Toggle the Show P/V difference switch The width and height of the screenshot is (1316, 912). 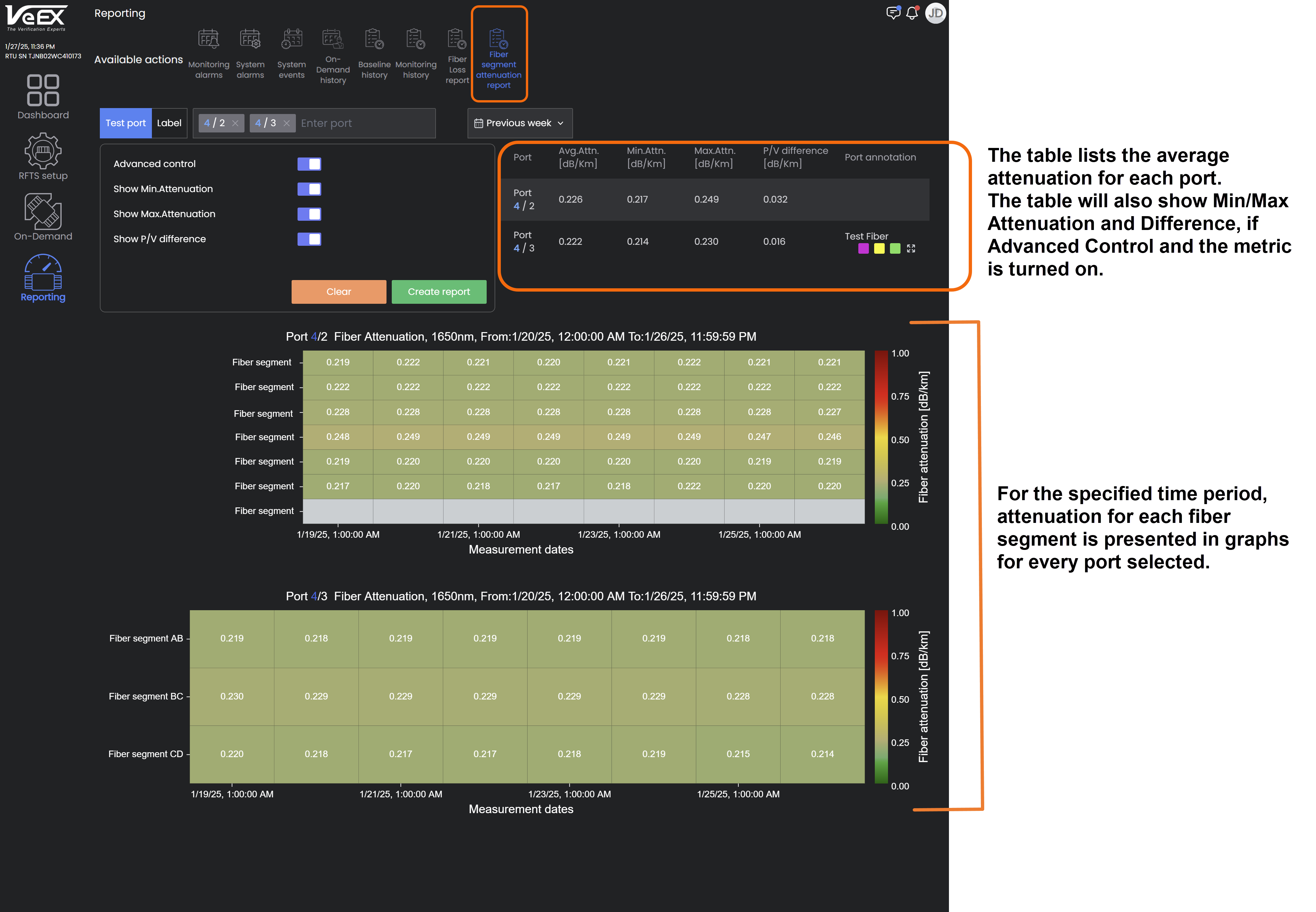[x=309, y=239]
